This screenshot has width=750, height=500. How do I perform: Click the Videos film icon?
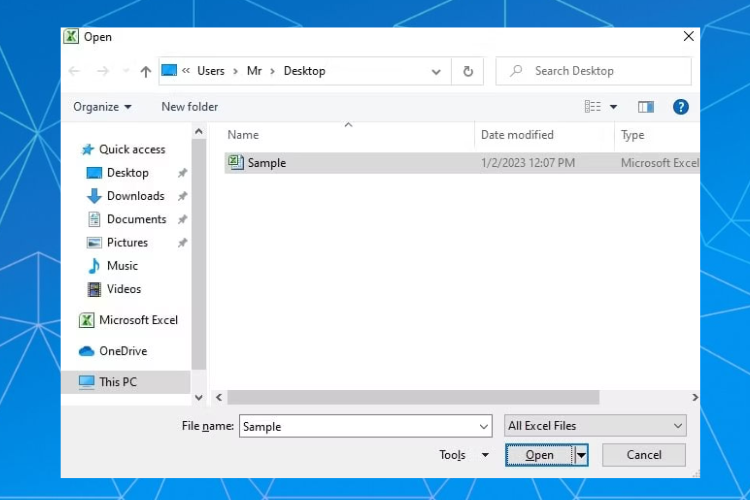(x=94, y=289)
